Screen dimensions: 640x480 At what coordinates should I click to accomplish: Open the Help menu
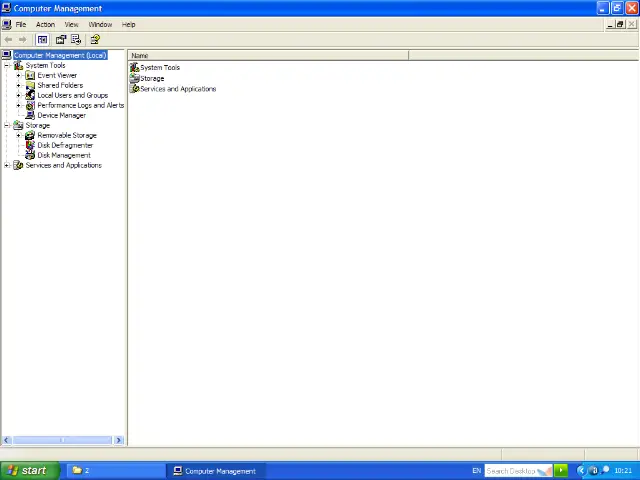point(129,24)
